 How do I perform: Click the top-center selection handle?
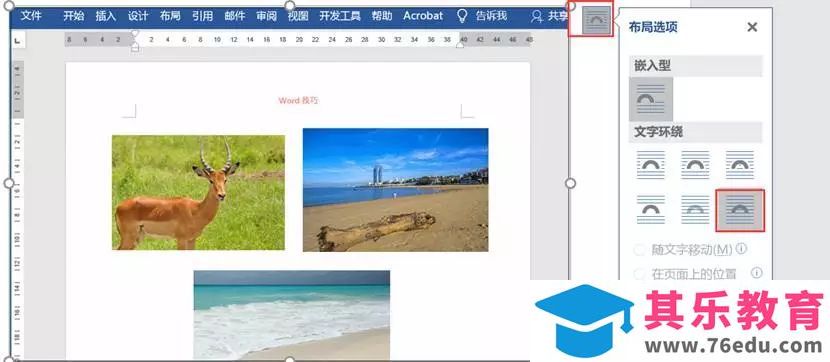coord(290,5)
